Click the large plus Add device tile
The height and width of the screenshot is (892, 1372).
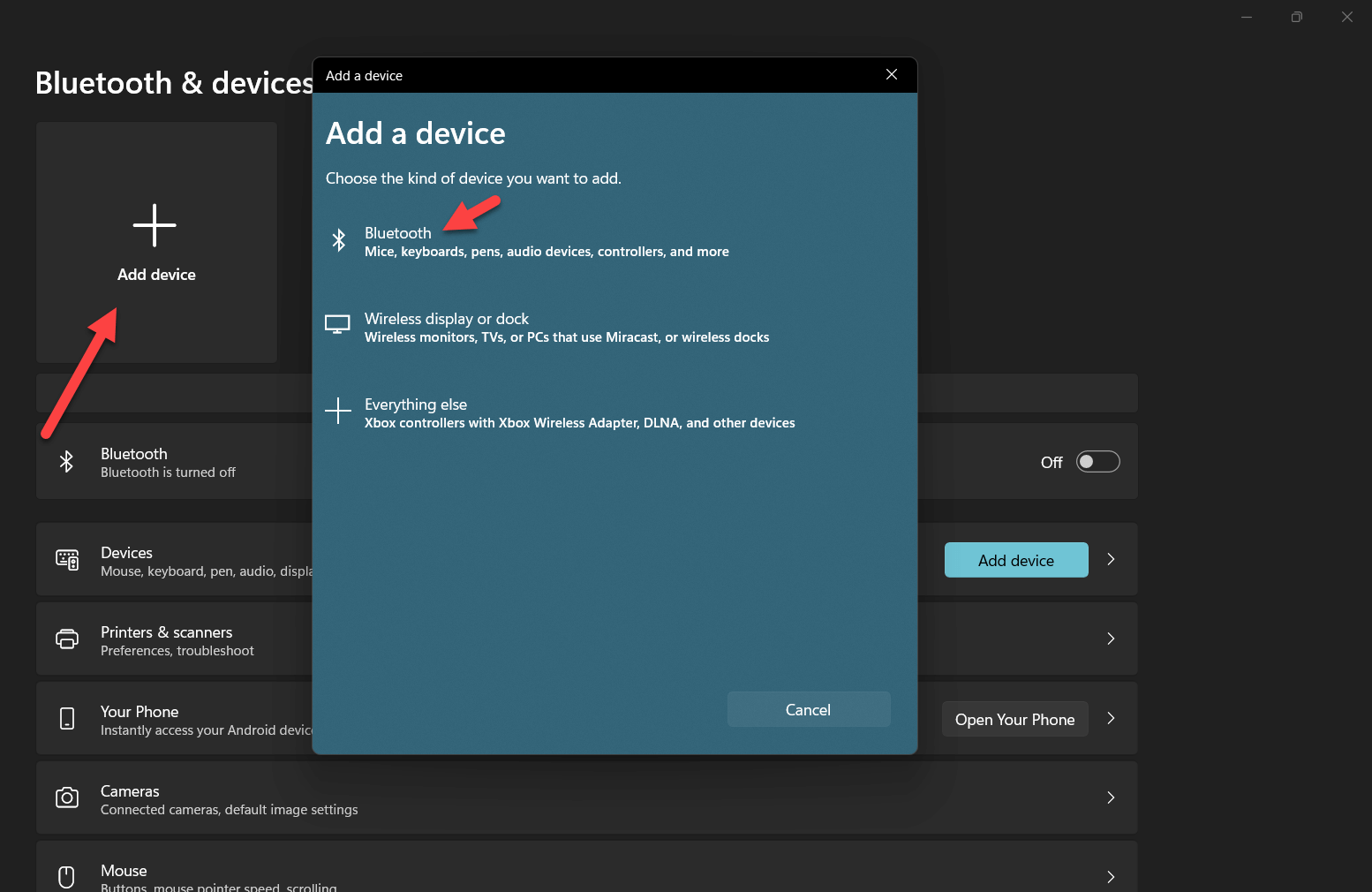click(x=156, y=242)
